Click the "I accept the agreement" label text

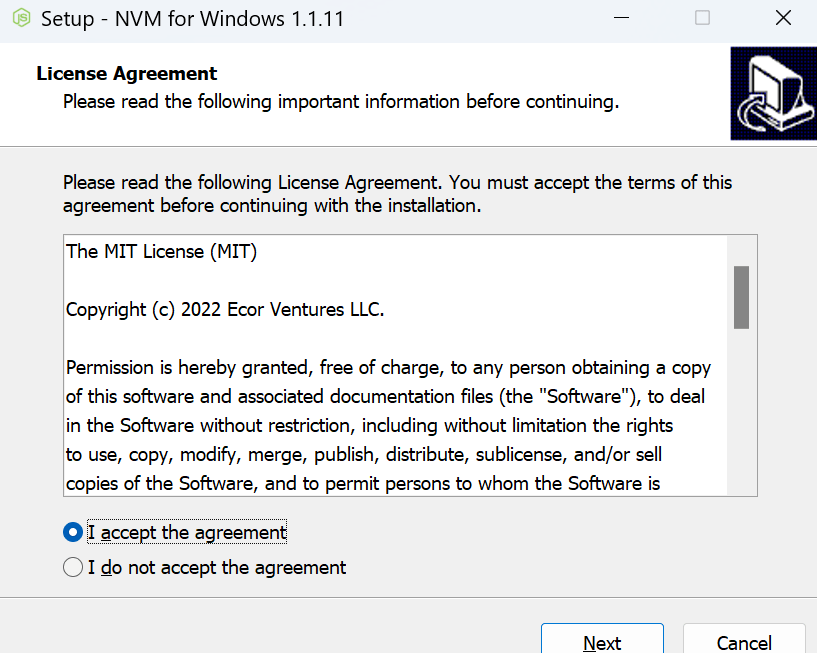pyautogui.click(x=187, y=533)
